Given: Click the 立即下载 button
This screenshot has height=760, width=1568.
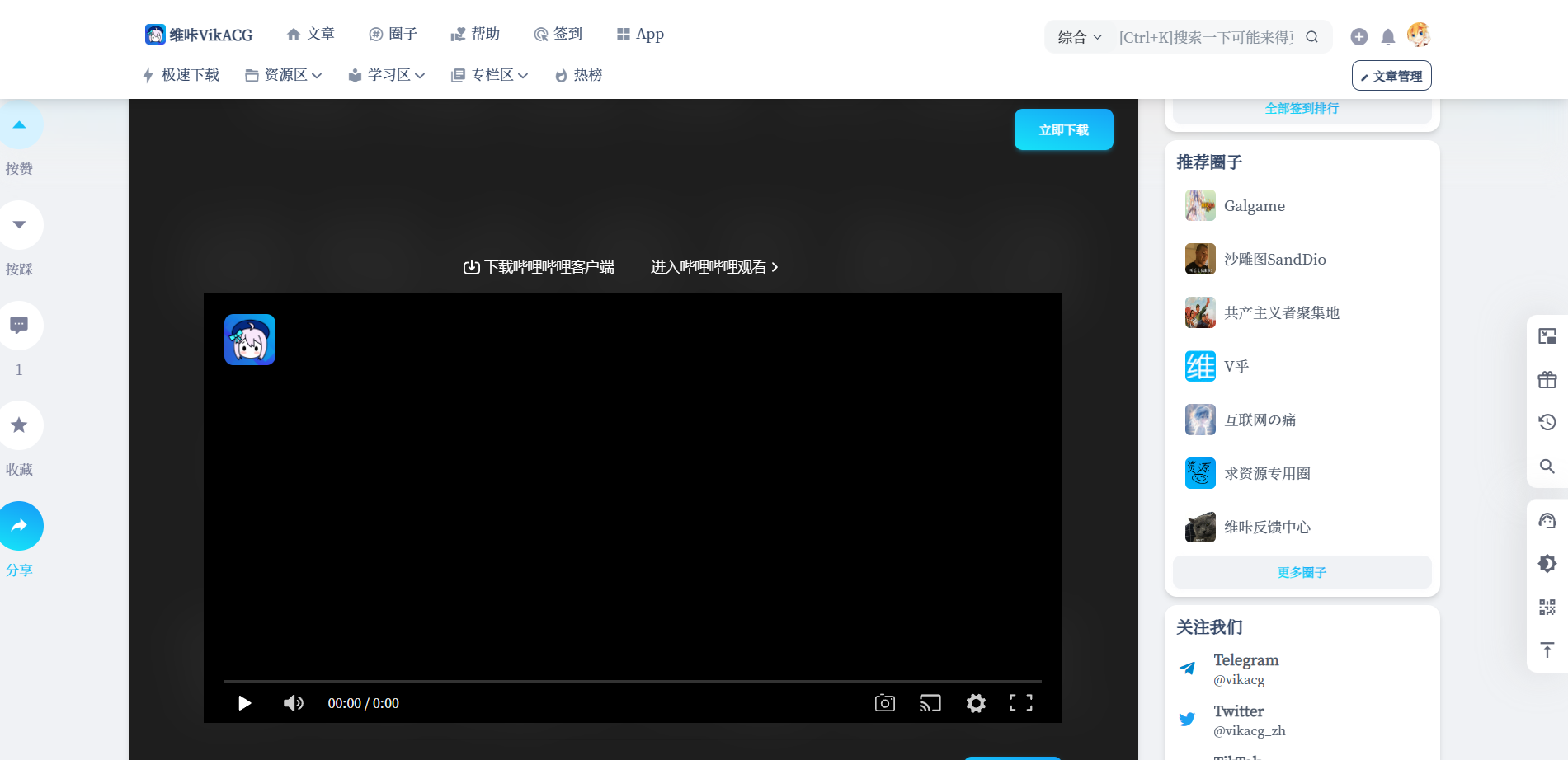Looking at the screenshot, I should point(1063,129).
